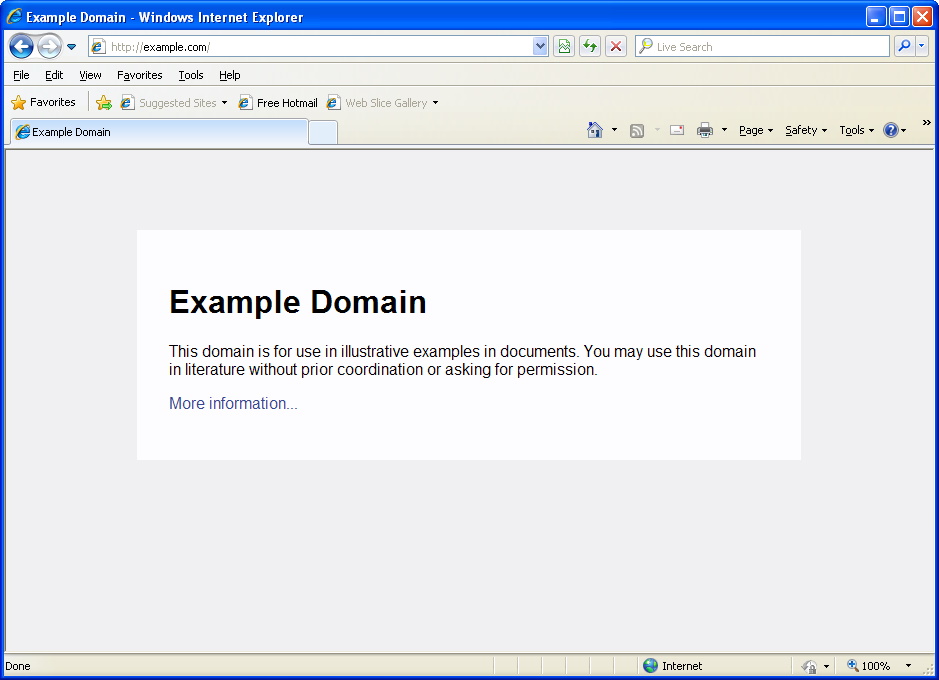Run search with magnifying glass button
The image size is (939, 680).
tap(904, 46)
